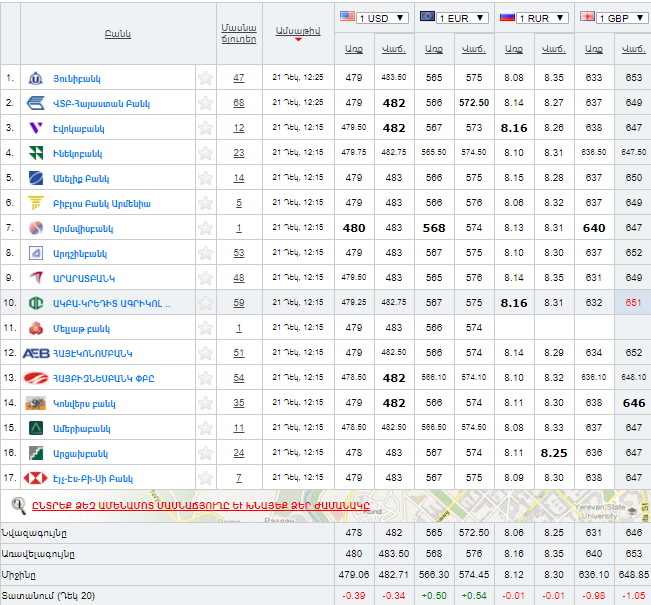The height and width of the screenshot is (605, 651).
Task: Sort by EUR Առք buy column
Action: [x=434, y=49]
